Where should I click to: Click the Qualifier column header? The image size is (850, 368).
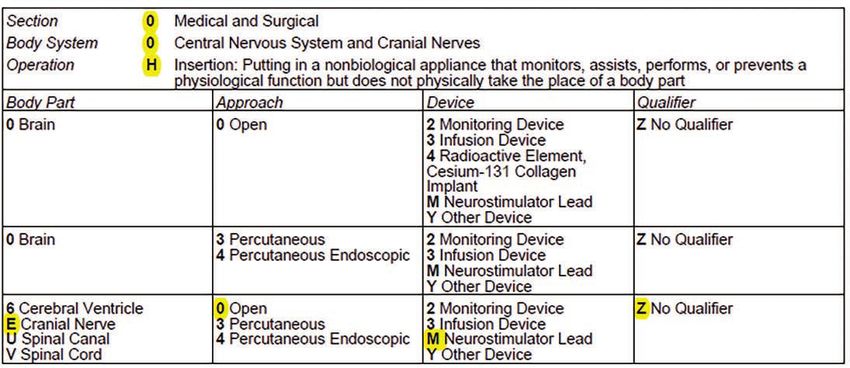coord(666,102)
